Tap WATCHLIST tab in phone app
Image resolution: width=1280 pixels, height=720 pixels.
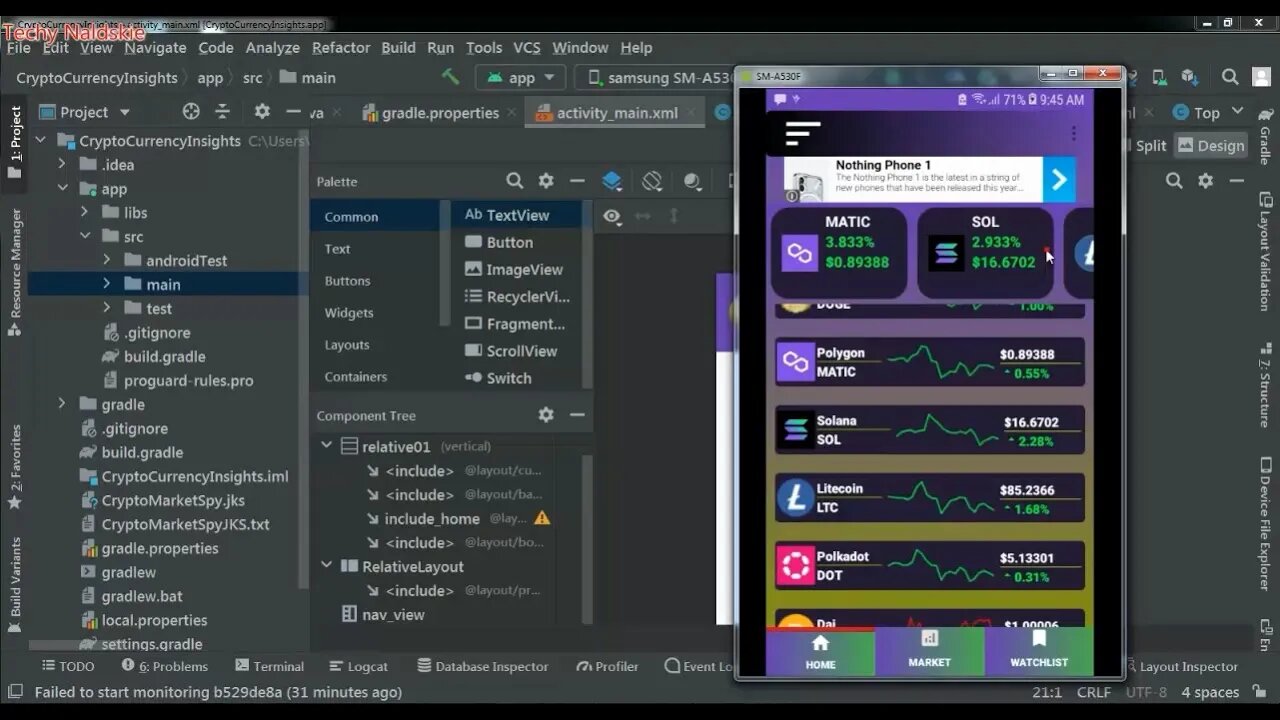tap(1039, 650)
